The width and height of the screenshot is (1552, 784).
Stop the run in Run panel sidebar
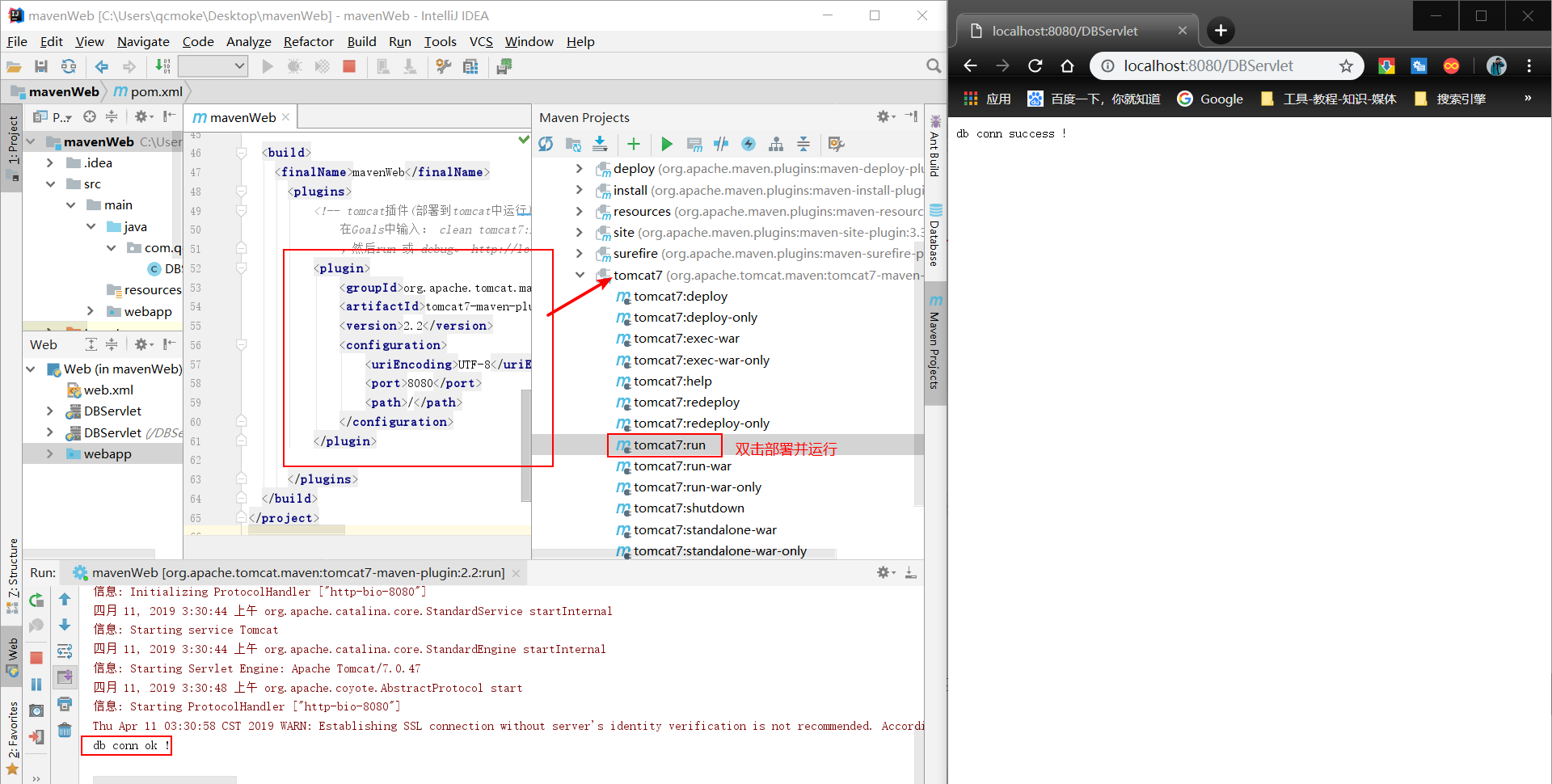(36, 658)
